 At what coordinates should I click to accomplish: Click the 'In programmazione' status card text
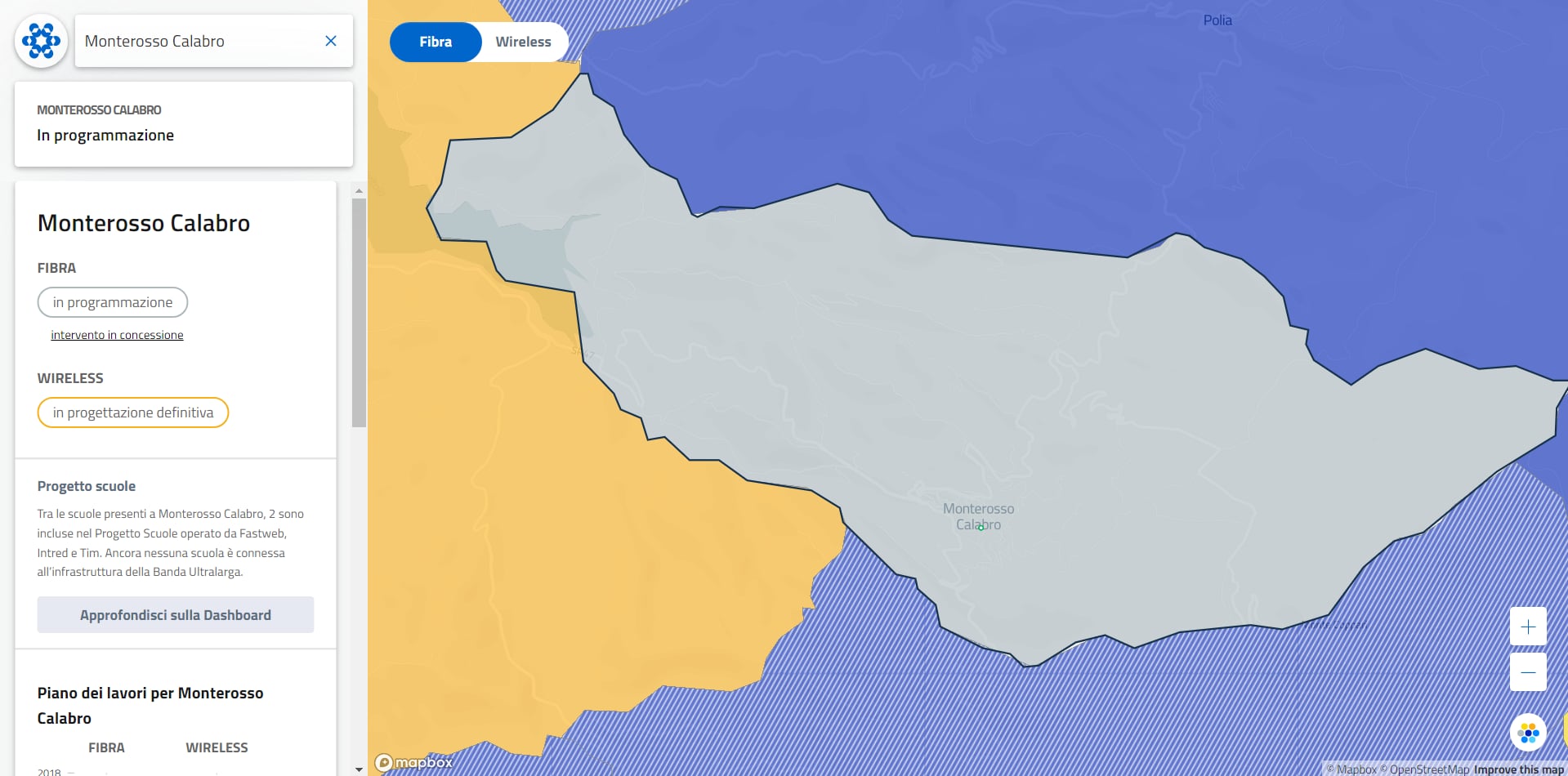pos(105,136)
